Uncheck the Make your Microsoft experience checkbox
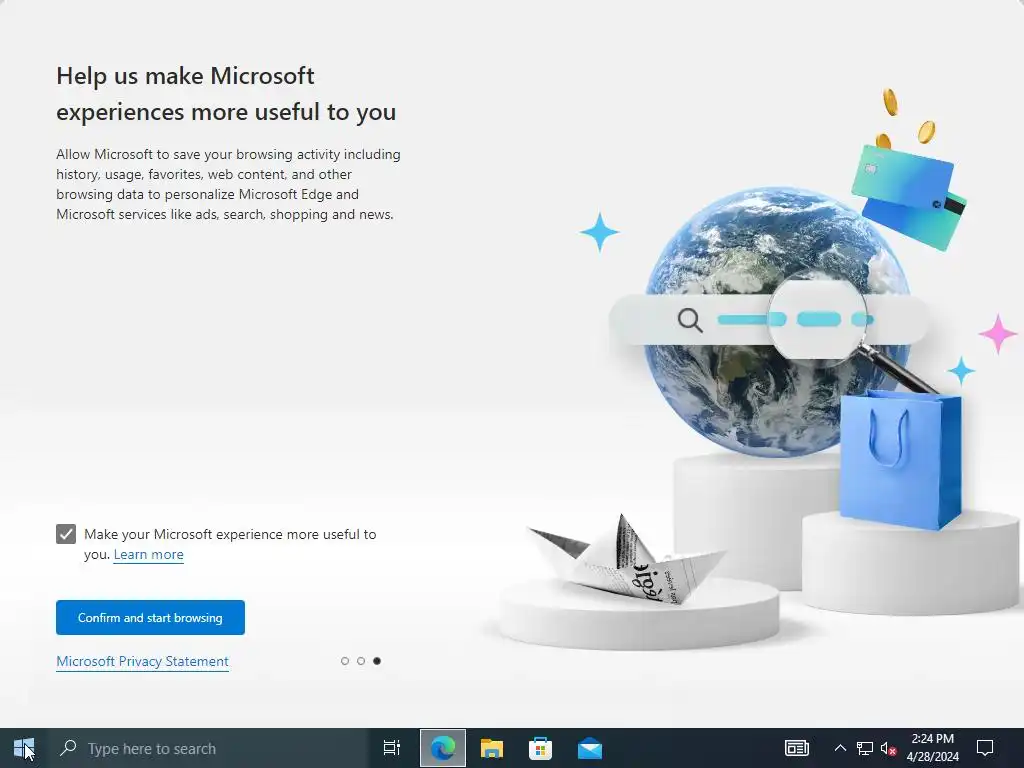This screenshot has height=768, width=1024. point(66,534)
